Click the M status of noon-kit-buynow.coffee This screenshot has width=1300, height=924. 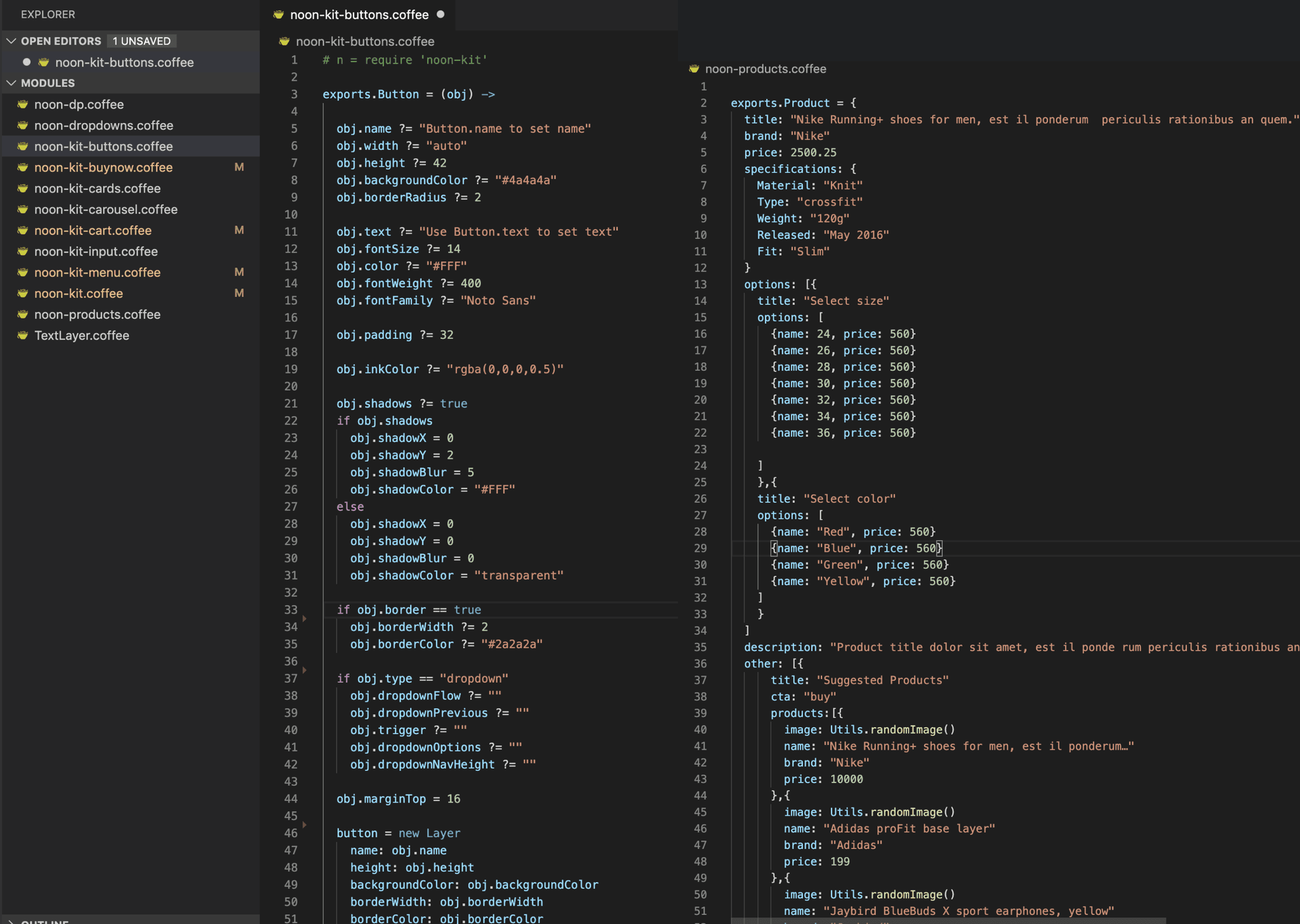239,167
